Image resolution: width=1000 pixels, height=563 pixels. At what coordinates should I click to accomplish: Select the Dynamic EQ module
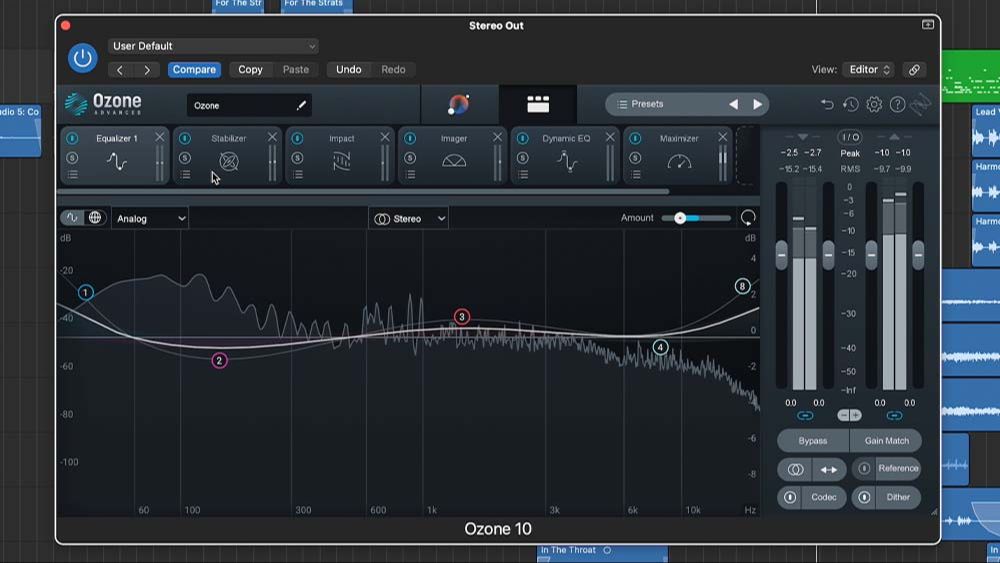point(566,156)
